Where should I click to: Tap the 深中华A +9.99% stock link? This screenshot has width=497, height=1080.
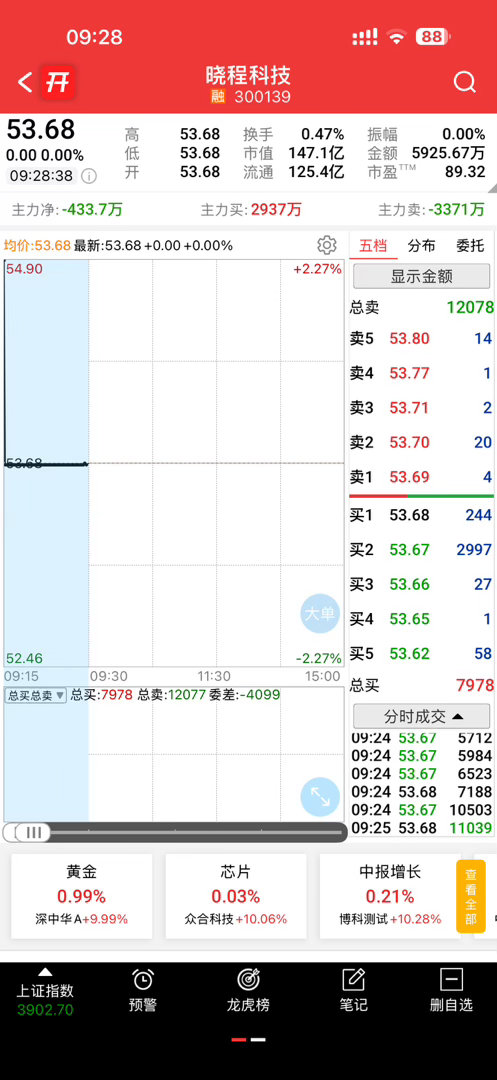click(x=81, y=920)
